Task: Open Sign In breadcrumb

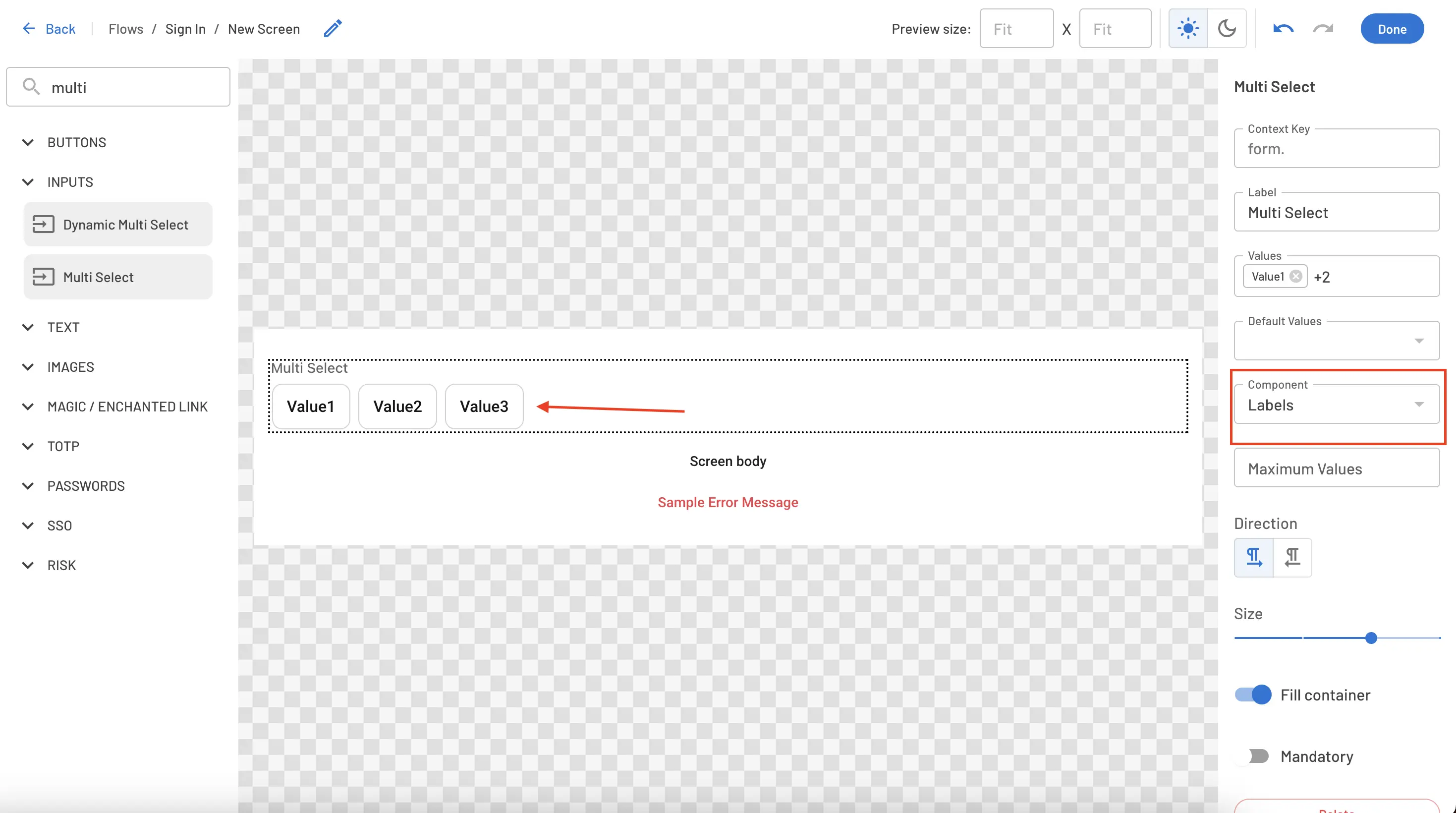Action: coord(185,29)
